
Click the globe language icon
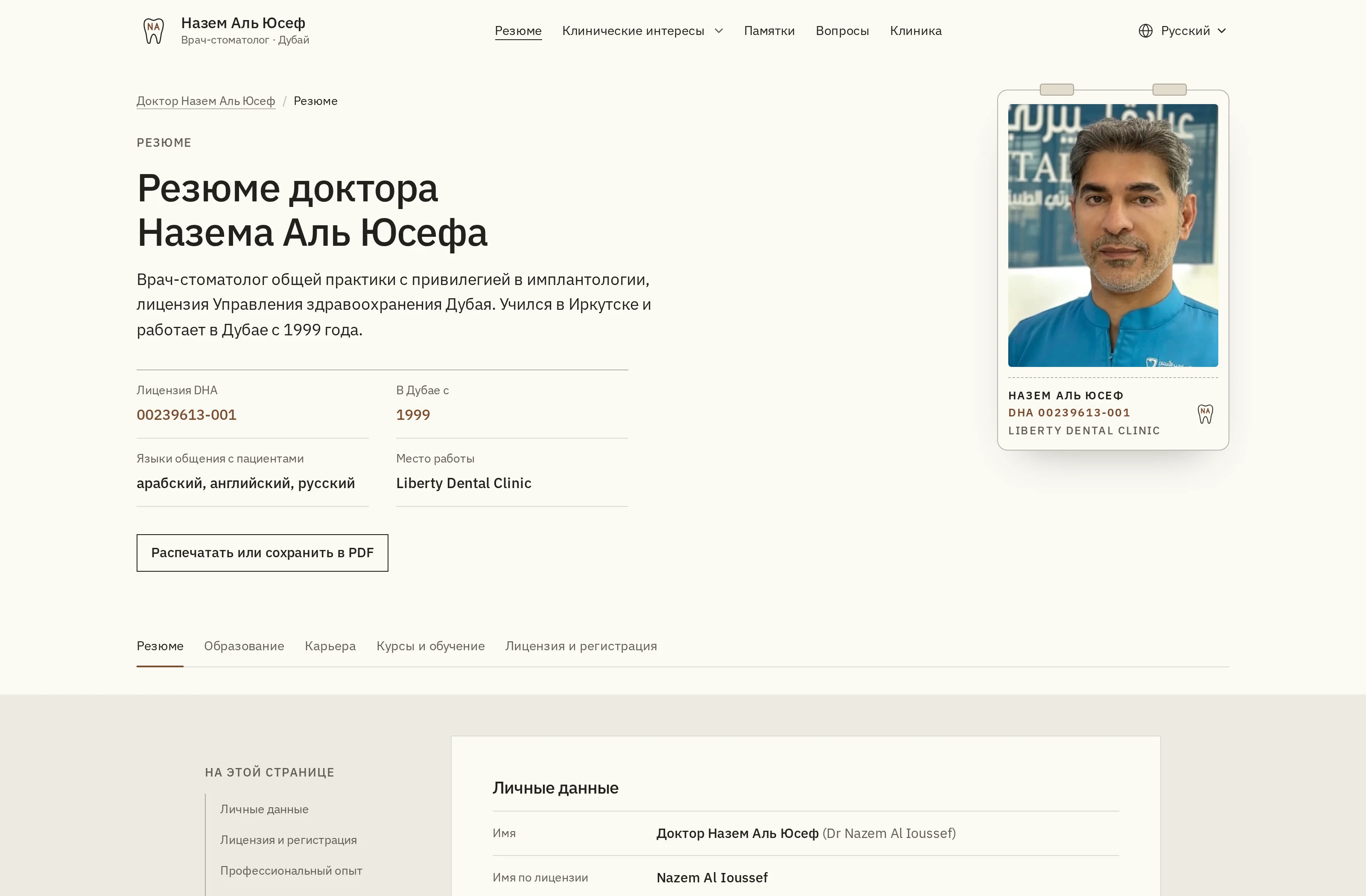point(1145,31)
